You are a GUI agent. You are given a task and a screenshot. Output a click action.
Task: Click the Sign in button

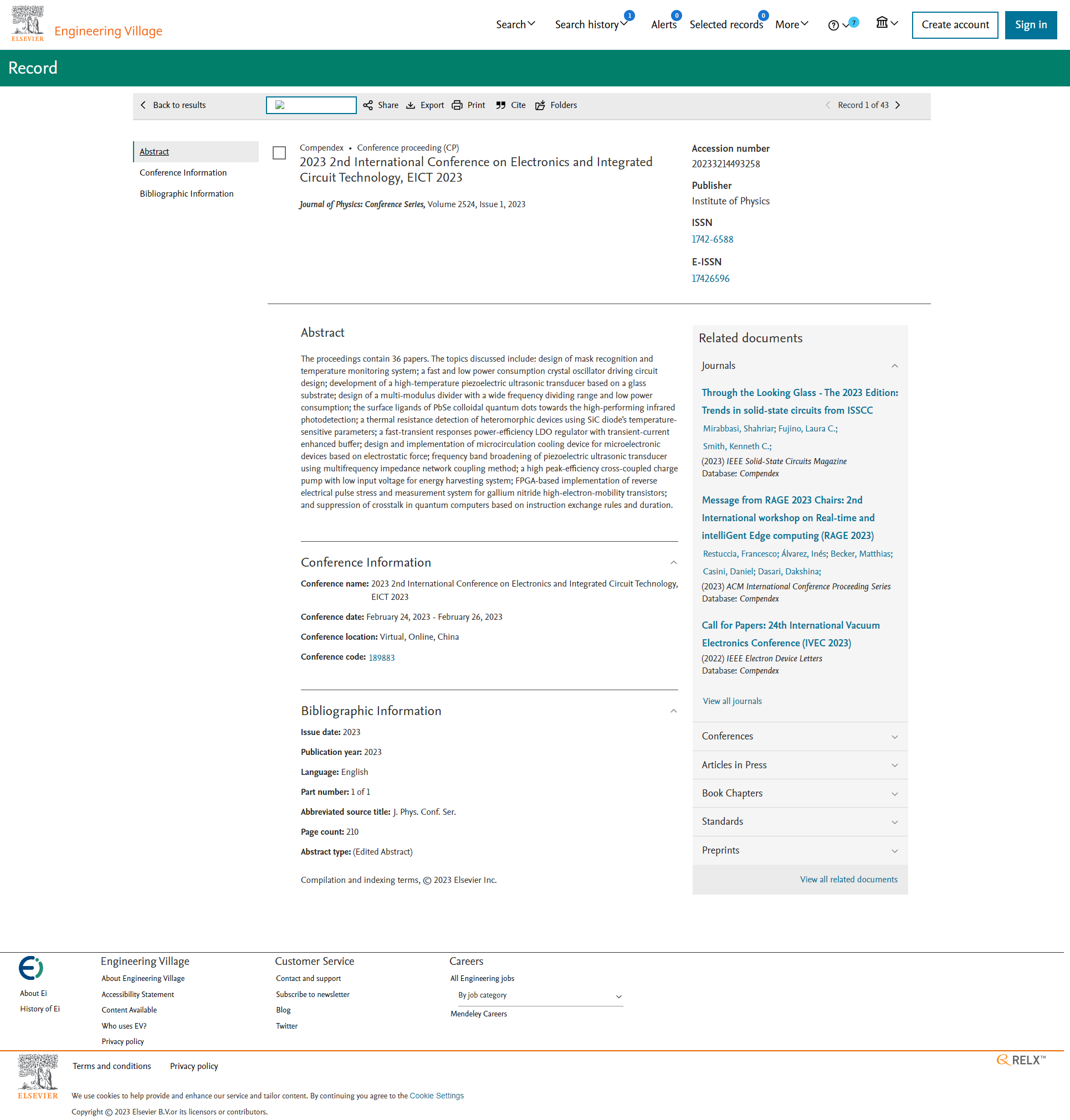point(1030,25)
